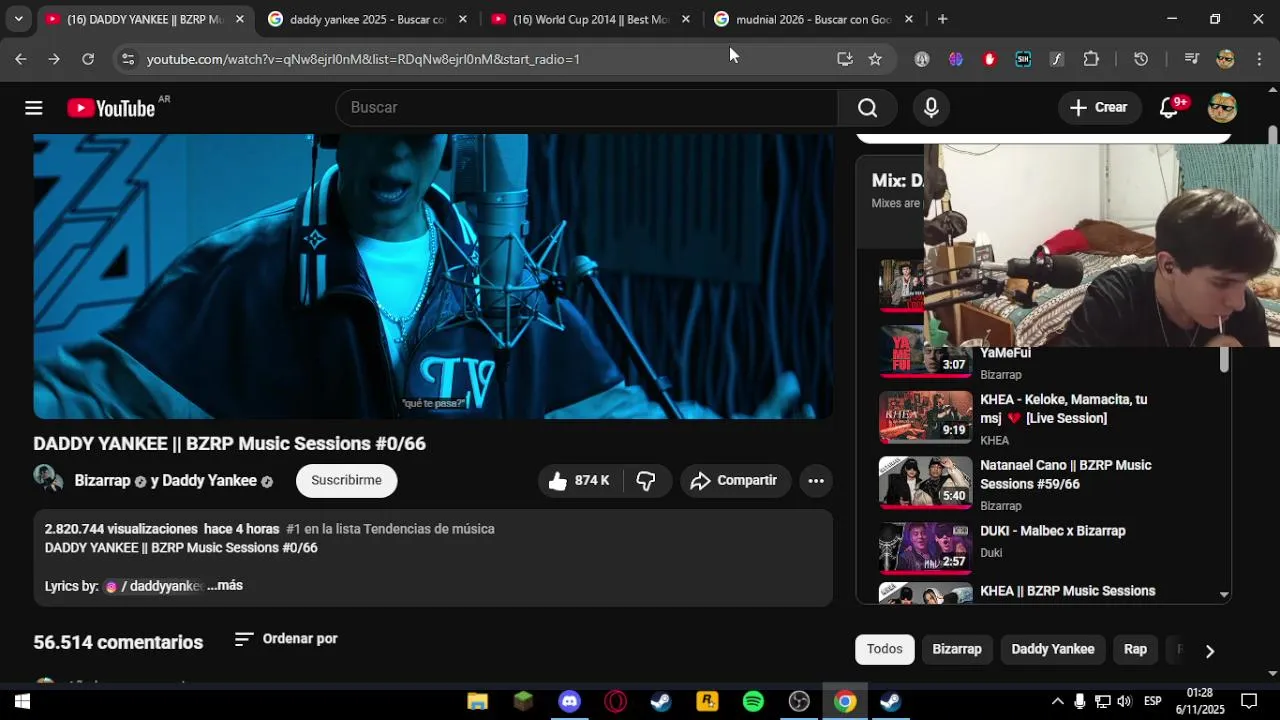The height and width of the screenshot is (720, 1280).
Task: Dislike the video
Action: (646, 481)
